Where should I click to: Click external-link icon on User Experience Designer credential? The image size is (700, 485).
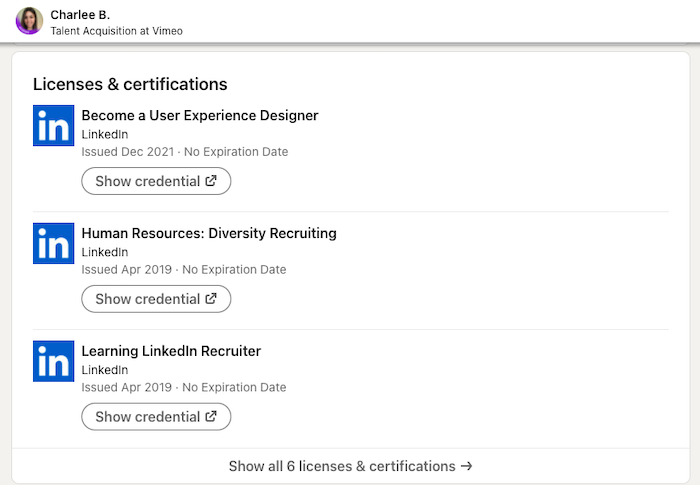[x=211, y=181]
